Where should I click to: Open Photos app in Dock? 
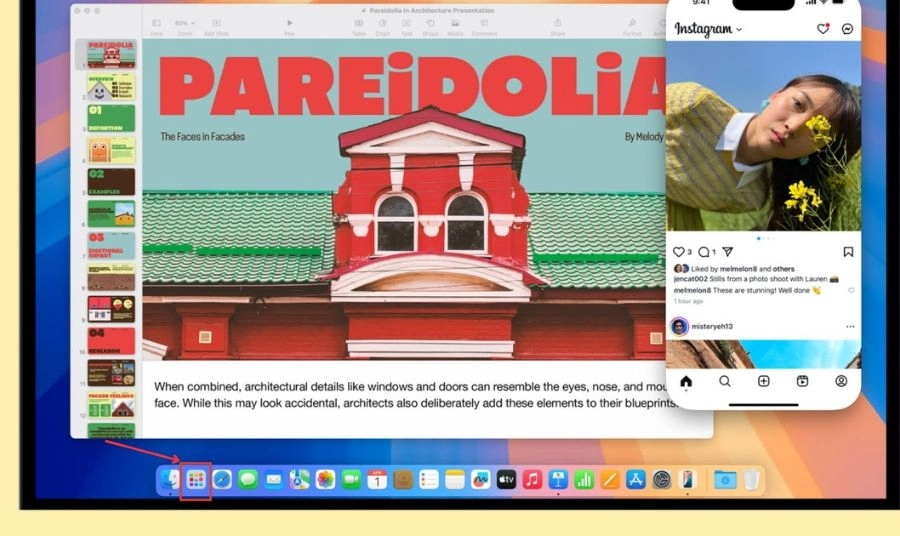coord(325,479)
